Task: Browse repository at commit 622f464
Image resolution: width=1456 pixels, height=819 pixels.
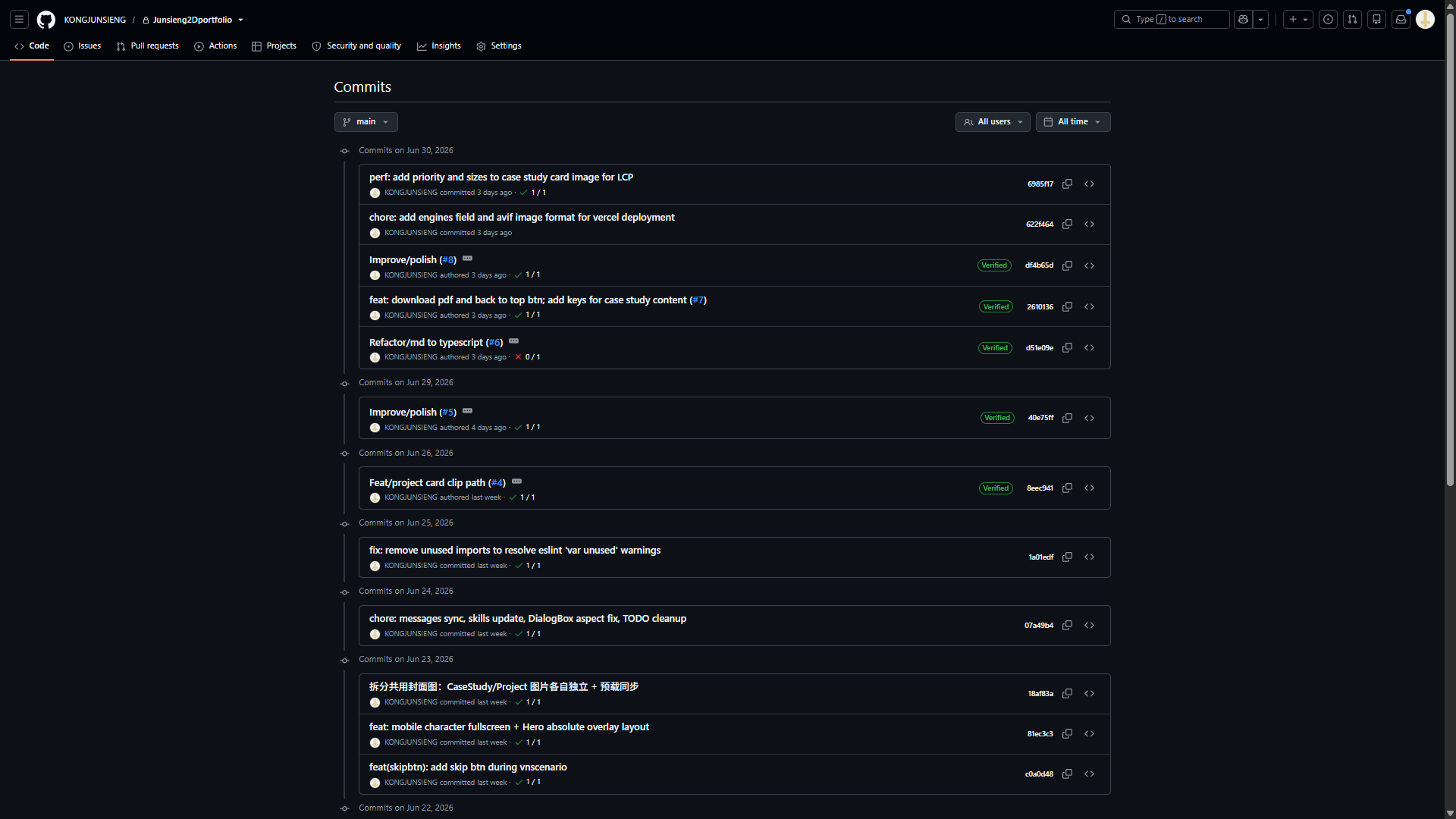Action: pyautogui.click(x=1089, y=224)
